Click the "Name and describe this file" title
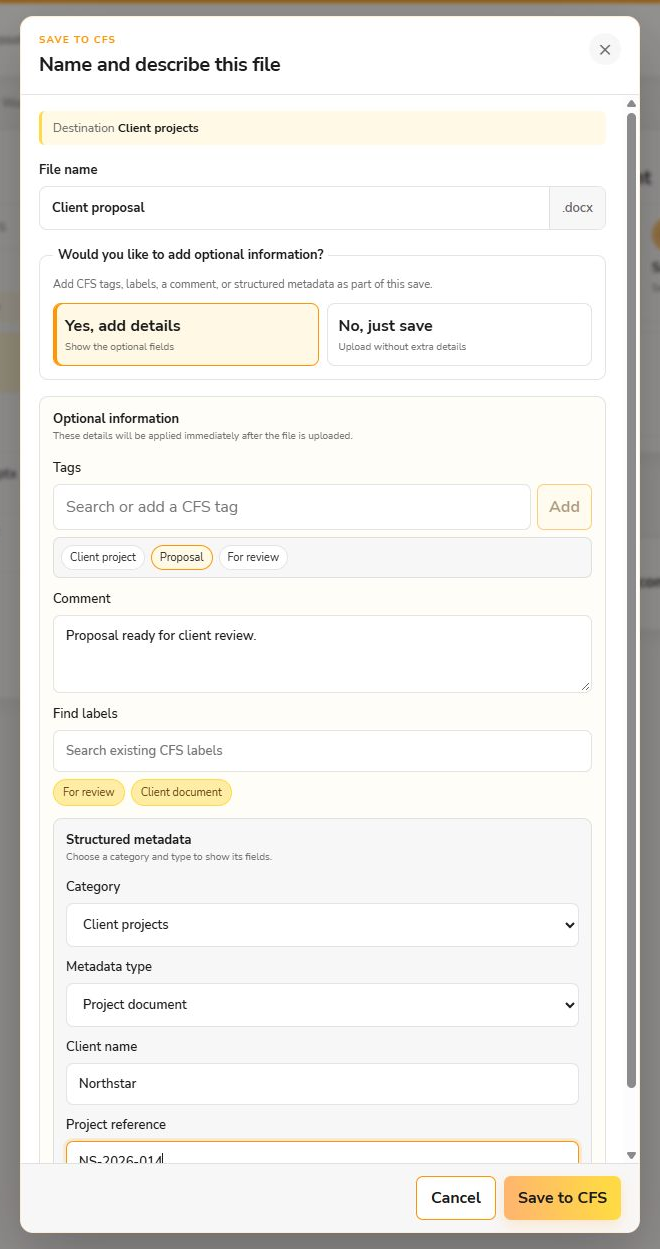 click(x=160, y=65)
